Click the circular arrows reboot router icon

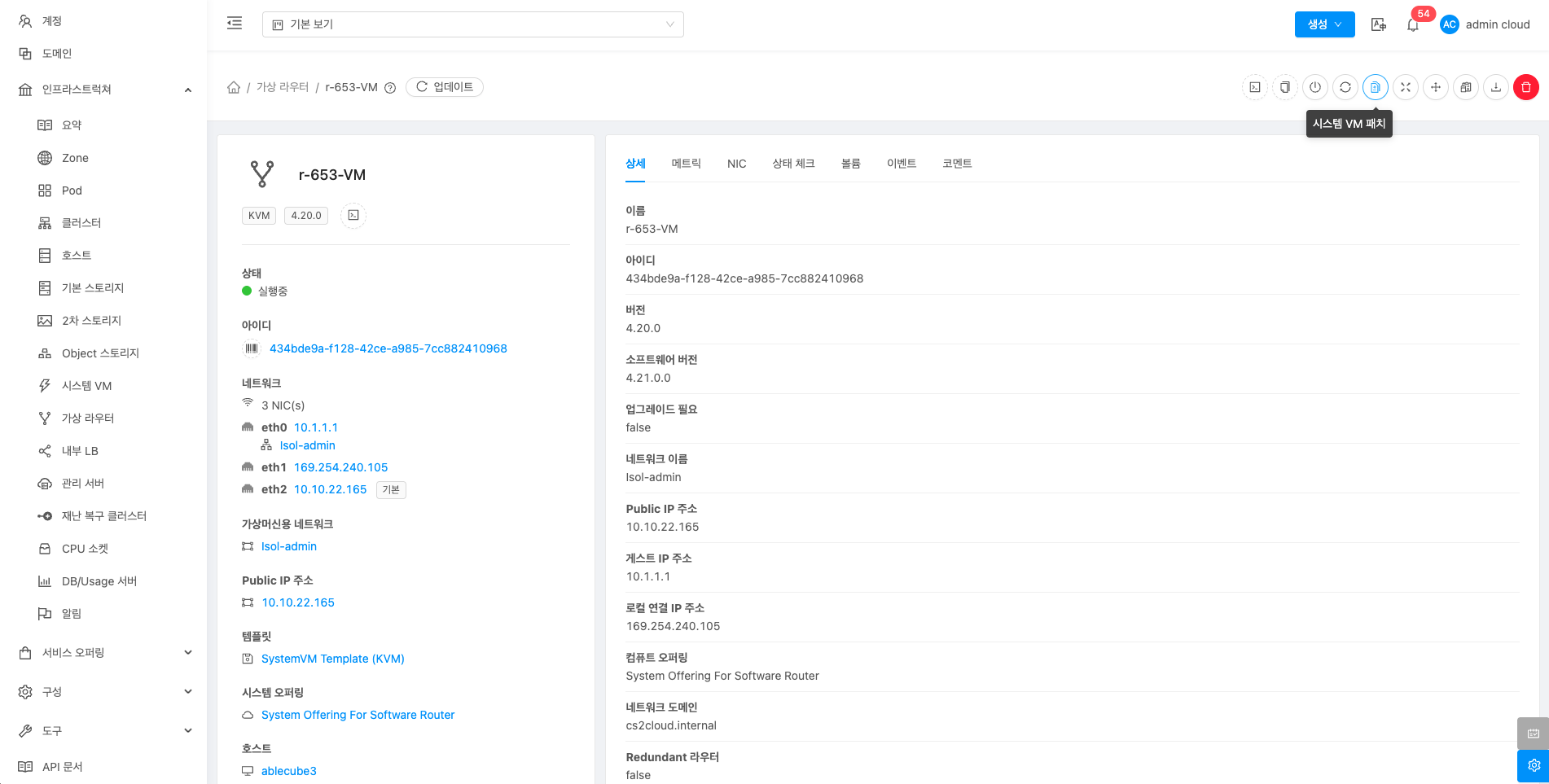[1345, 87]
